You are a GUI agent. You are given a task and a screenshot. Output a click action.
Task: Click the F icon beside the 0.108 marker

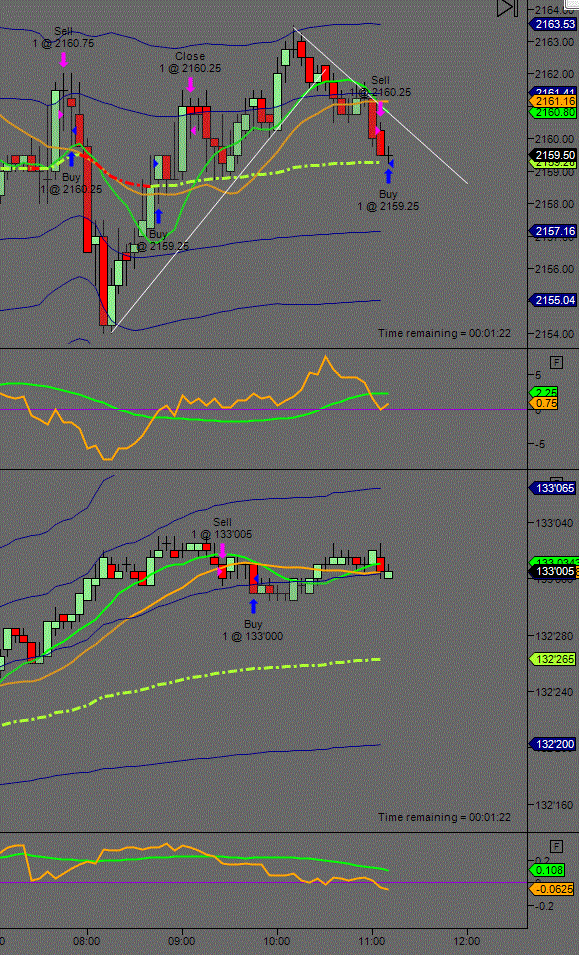(556, 846)
